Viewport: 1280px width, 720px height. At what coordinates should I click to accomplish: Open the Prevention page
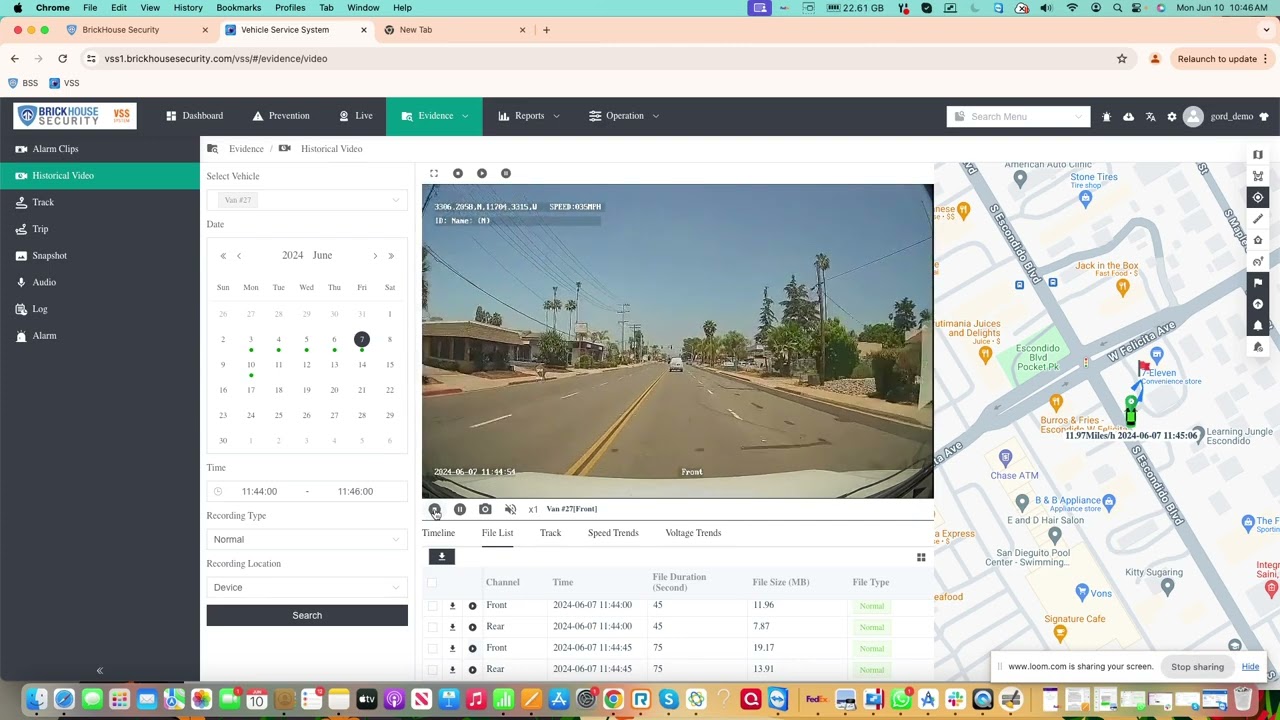(281, 116)
